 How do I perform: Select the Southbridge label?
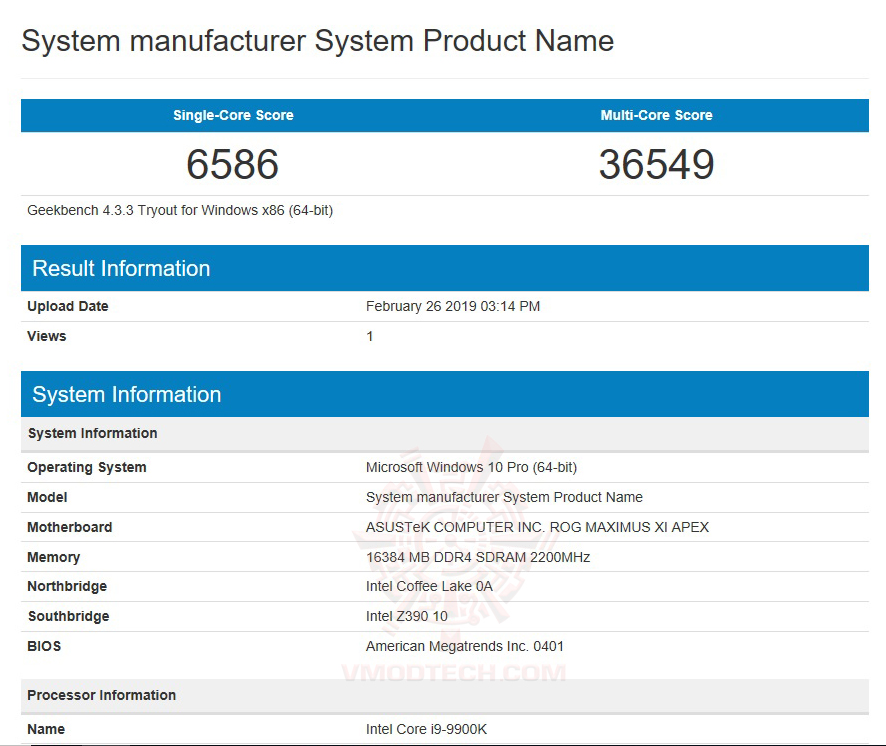coord(68,617)
